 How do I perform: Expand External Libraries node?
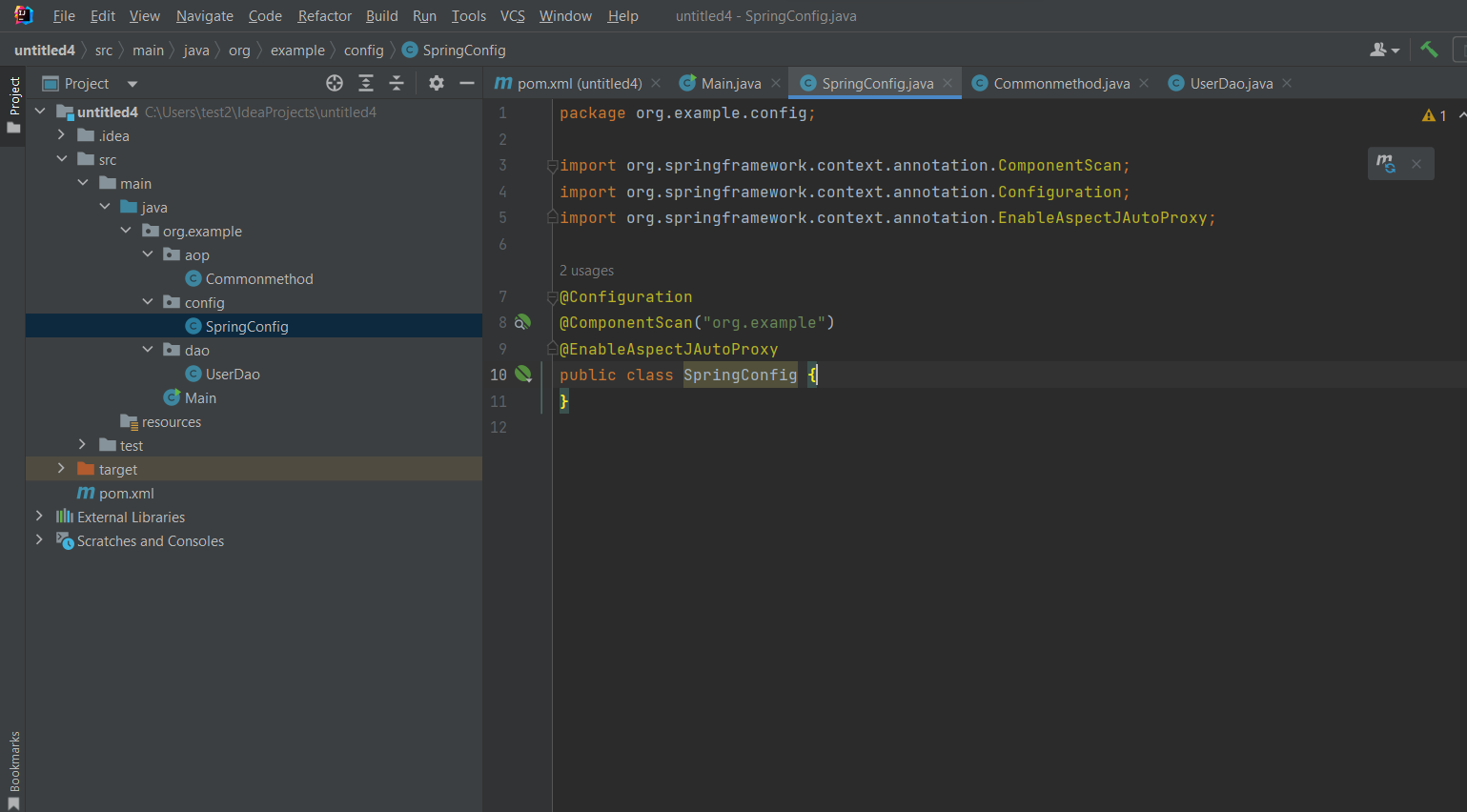[39, 517]
